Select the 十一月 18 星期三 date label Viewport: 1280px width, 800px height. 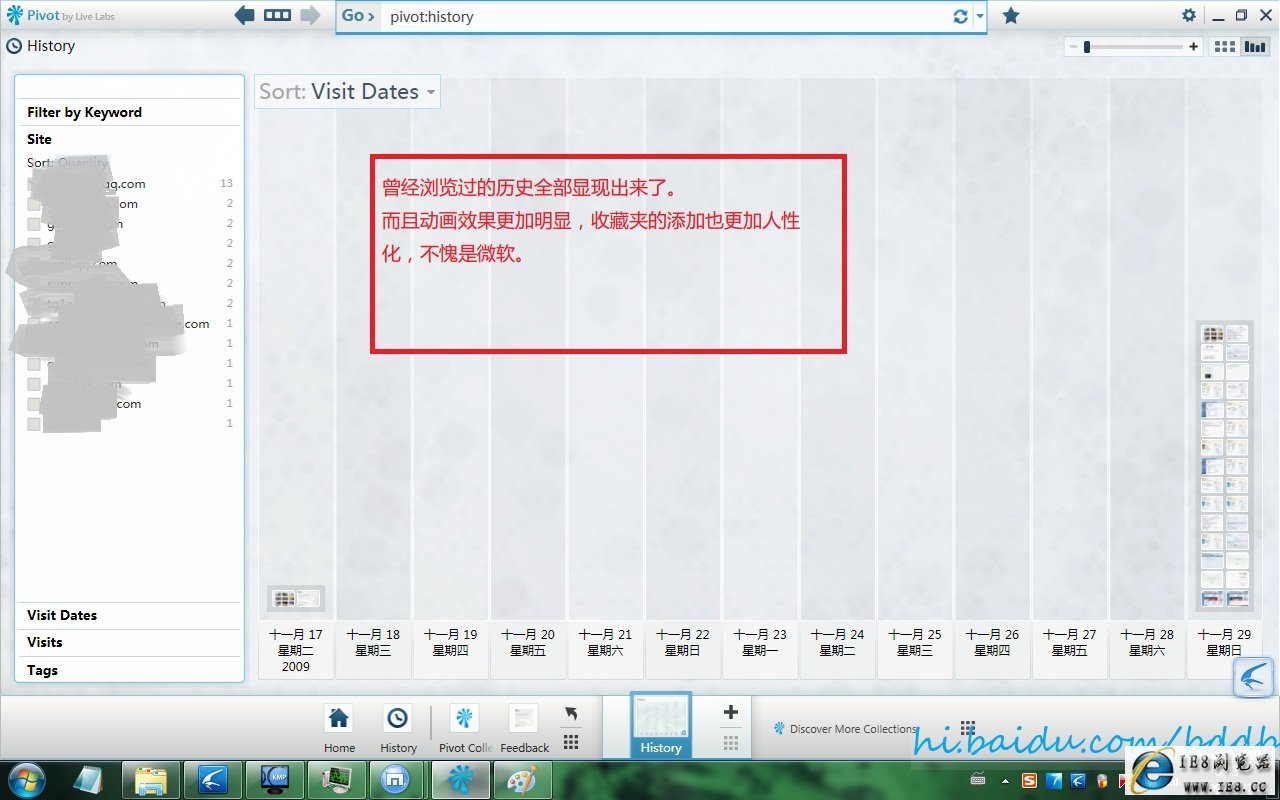373,650
